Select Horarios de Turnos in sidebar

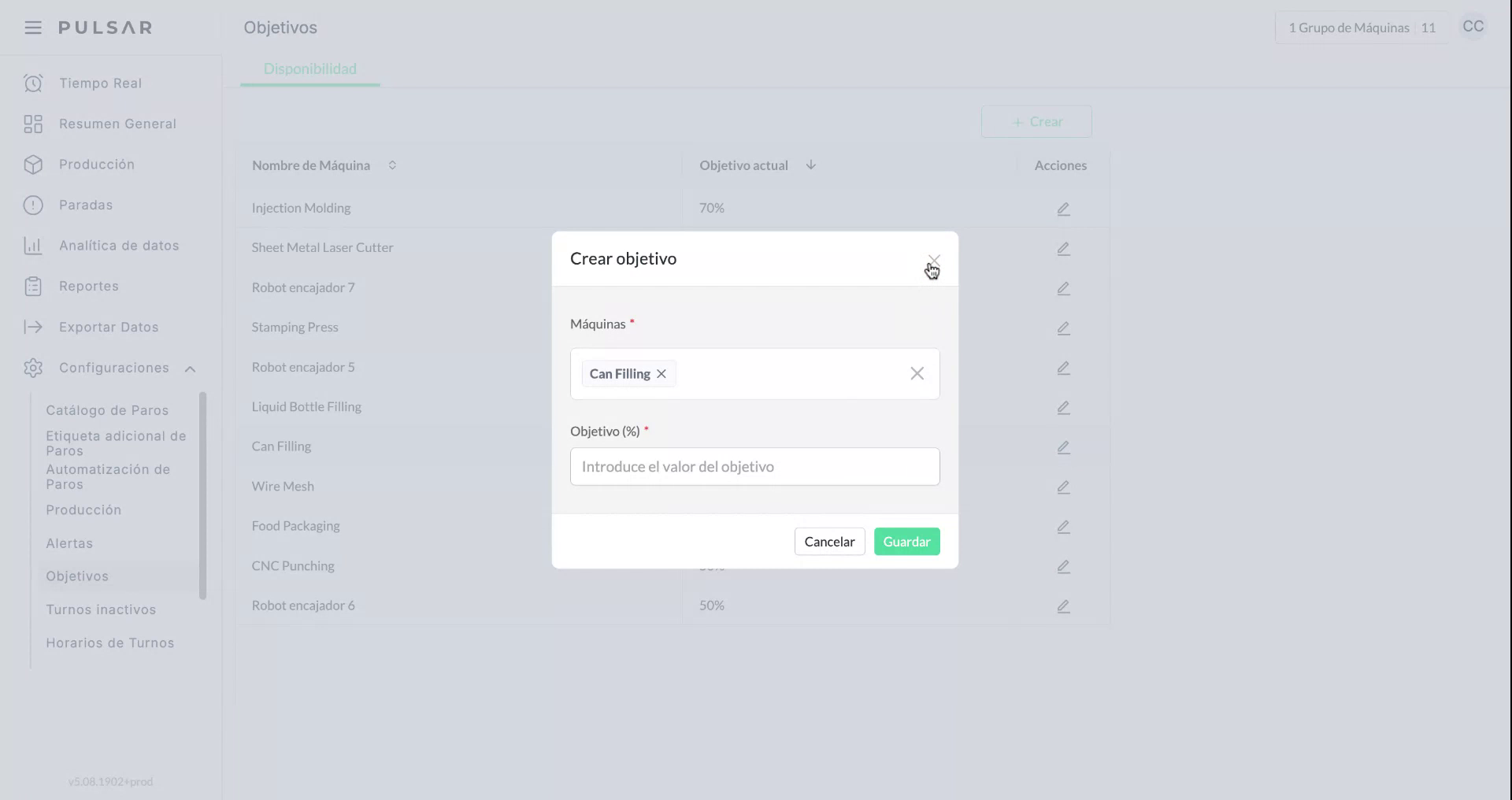pos(109,643)
